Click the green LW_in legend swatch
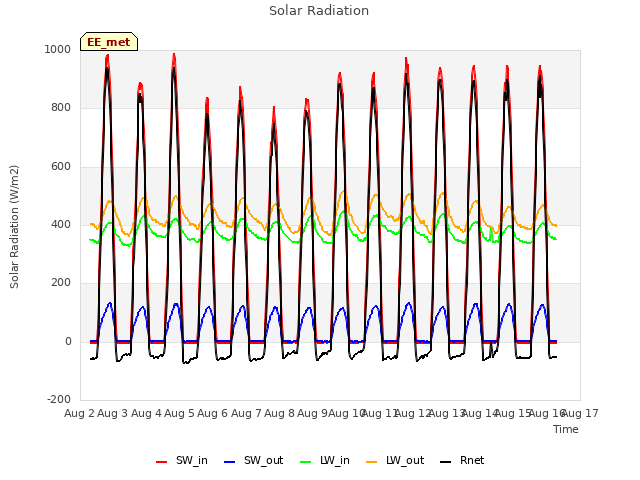The width and height of the screenshot is (640, 480). pos(306,462)
